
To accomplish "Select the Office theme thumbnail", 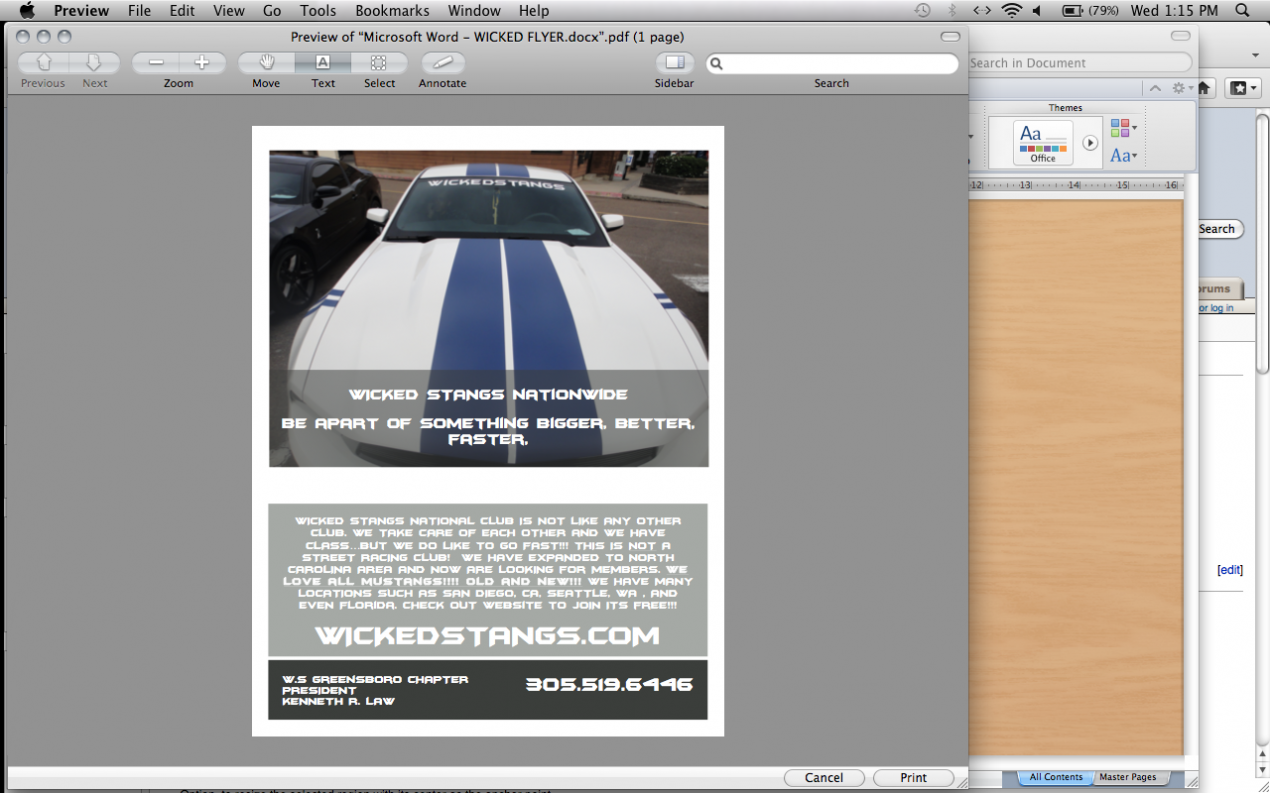I will click(1043, 142).
